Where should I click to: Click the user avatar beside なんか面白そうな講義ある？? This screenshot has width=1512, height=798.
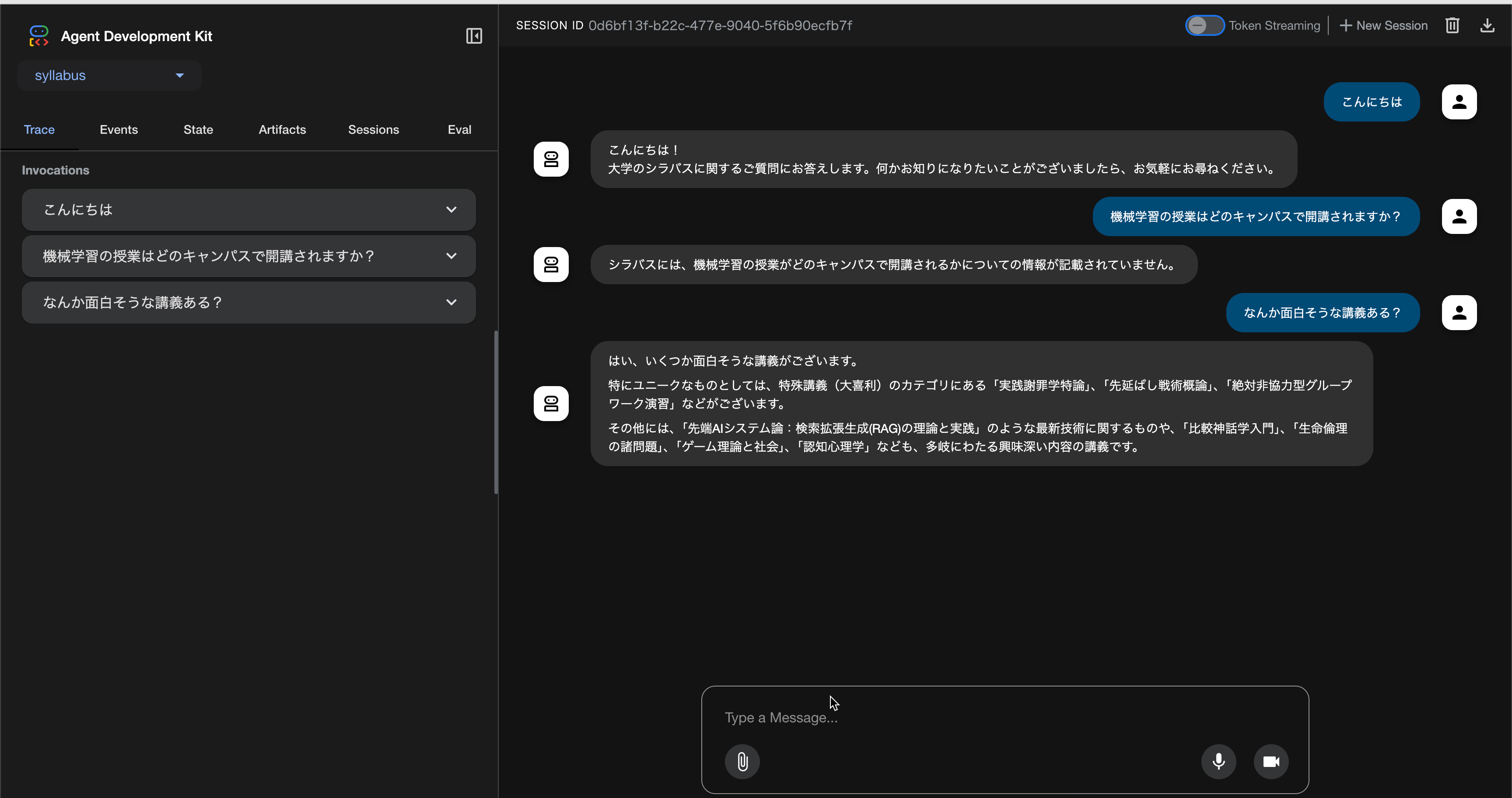coord(1459,313)
